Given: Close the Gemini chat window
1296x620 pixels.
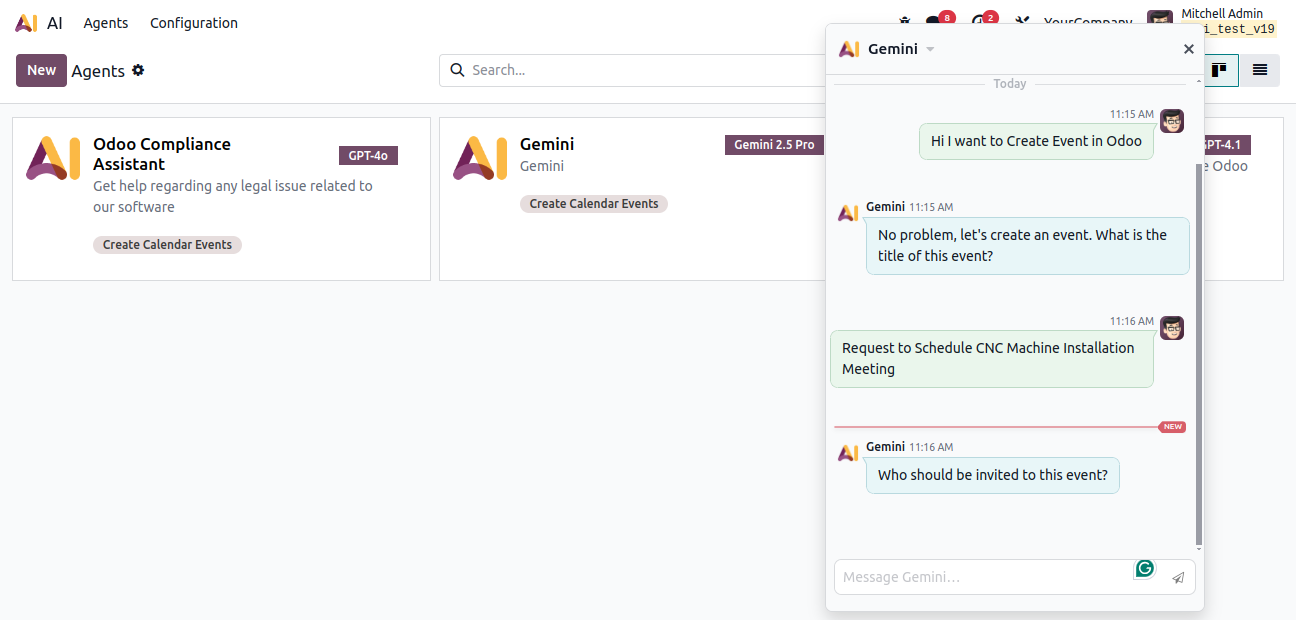Looking at the screenshot, I should [x=1188, y=49].
